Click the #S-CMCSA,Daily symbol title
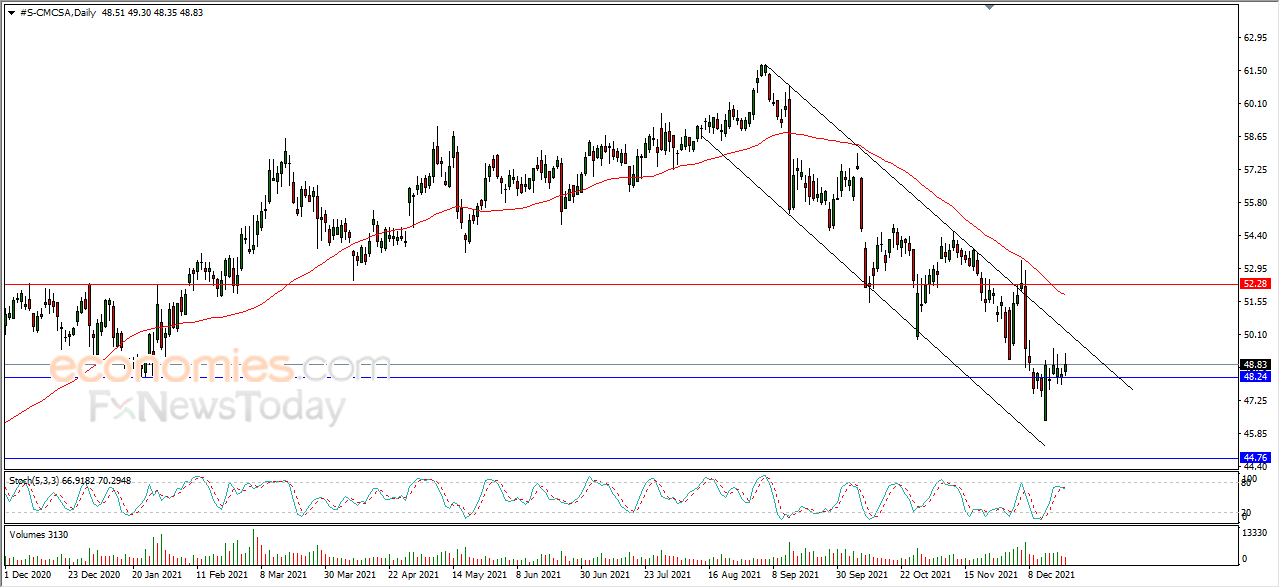Viewport: 1280px width, 588px height. click(57, 11)
